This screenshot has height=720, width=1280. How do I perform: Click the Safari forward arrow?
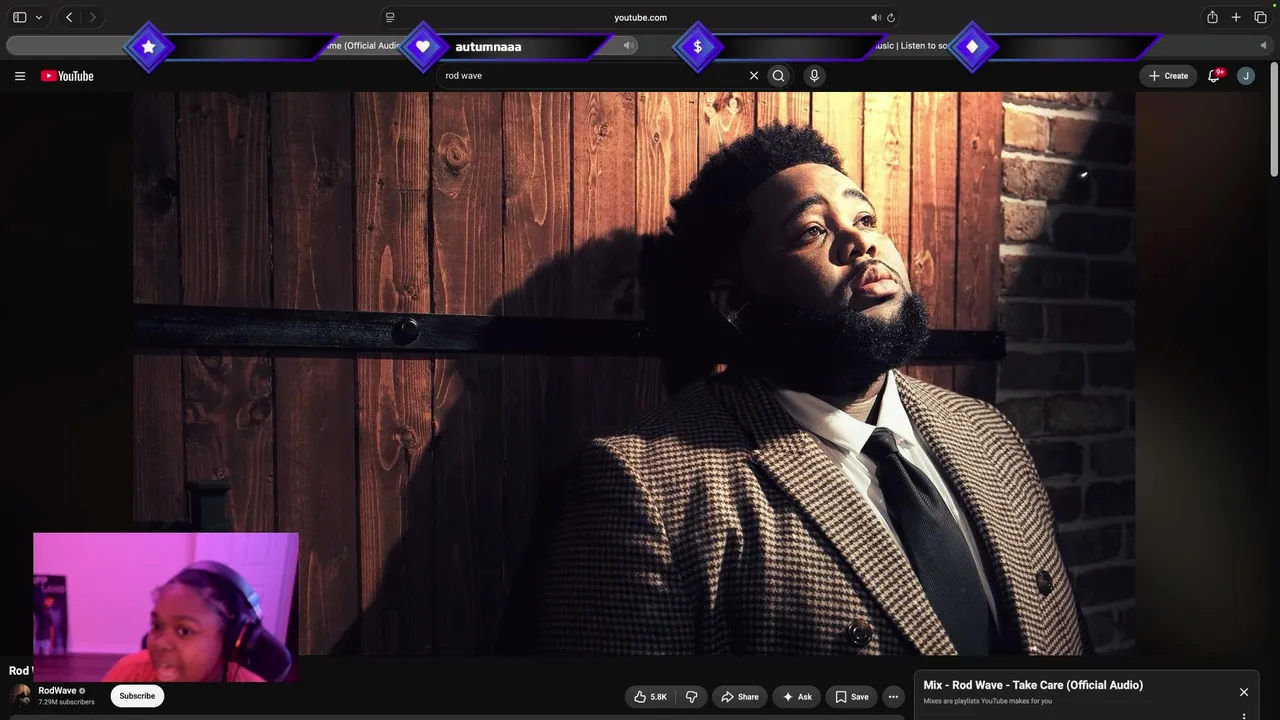pyautogui.click(x=93, y=17)
